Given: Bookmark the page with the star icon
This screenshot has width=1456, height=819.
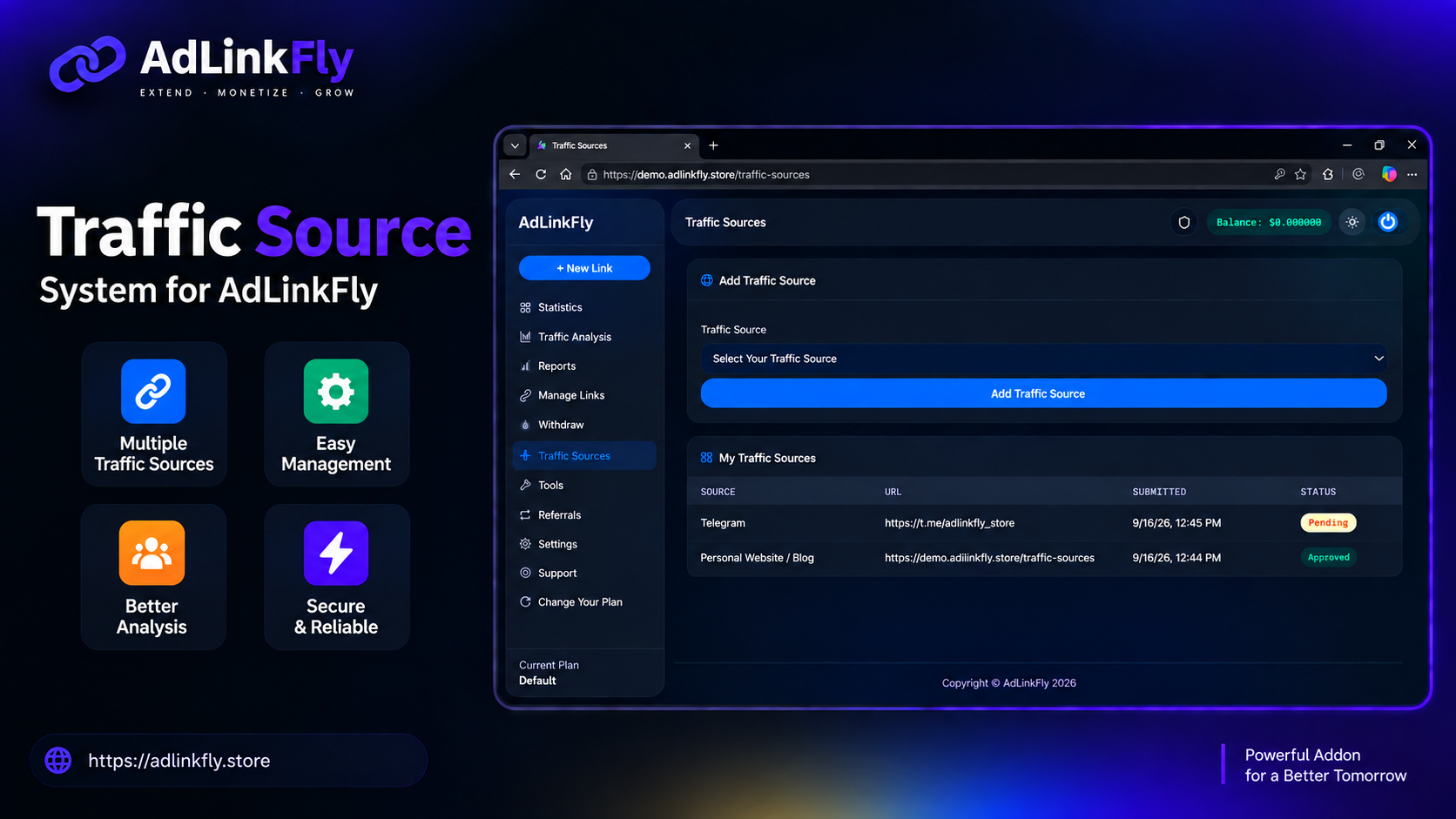Looking at the screenshot, I should (x=1300, y=174).
